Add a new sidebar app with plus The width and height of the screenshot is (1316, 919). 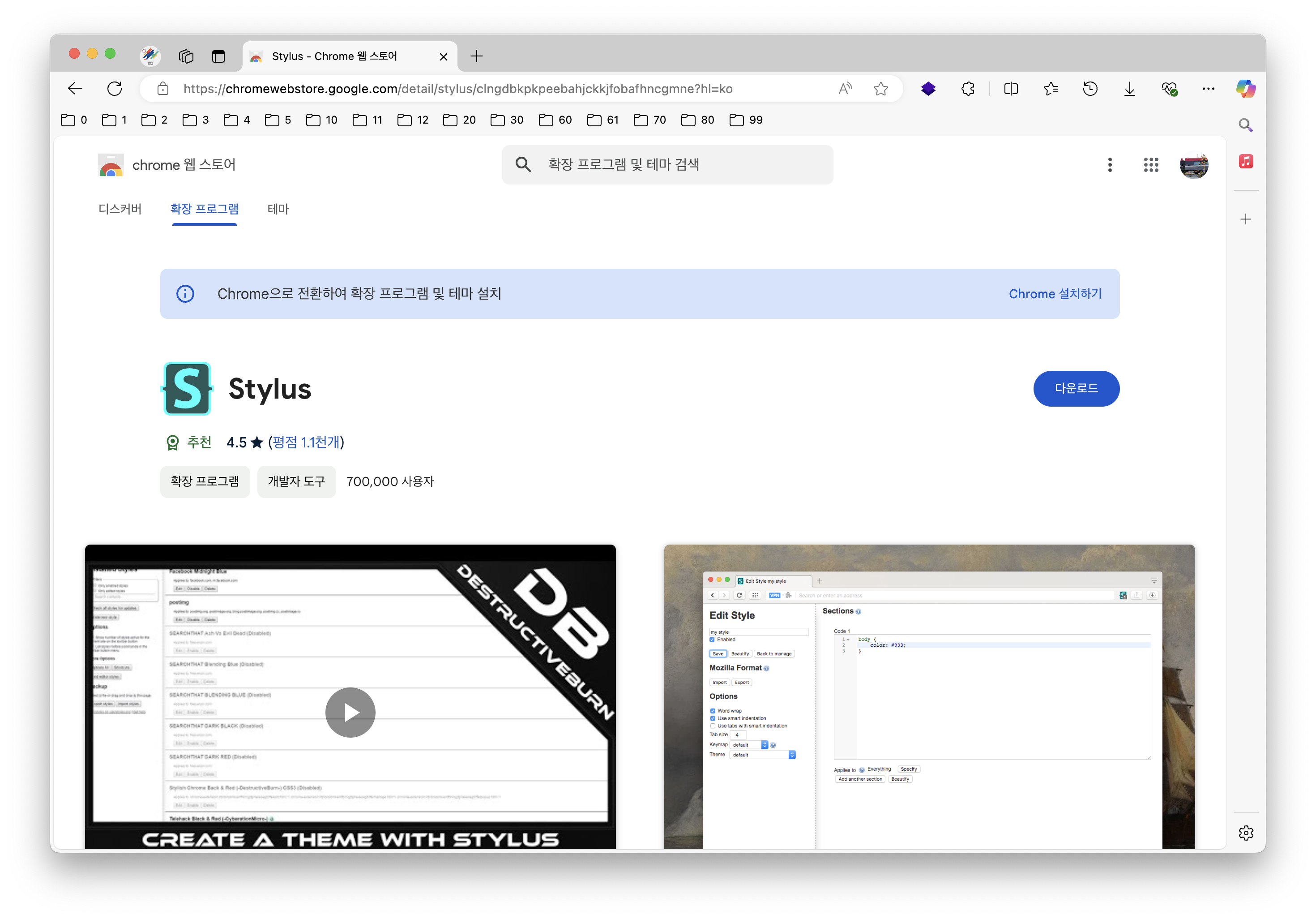(1245, 219)
